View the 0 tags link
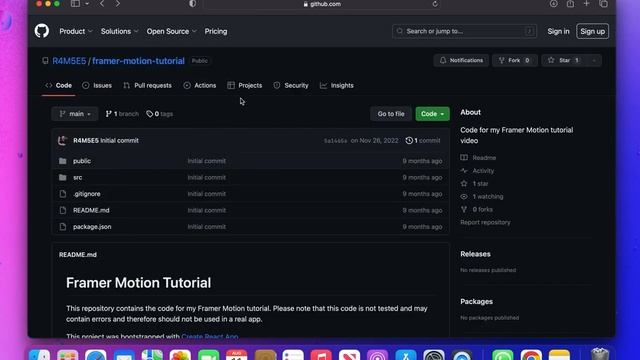Viewport: 640px width, 360px height. tap(160, 114)
